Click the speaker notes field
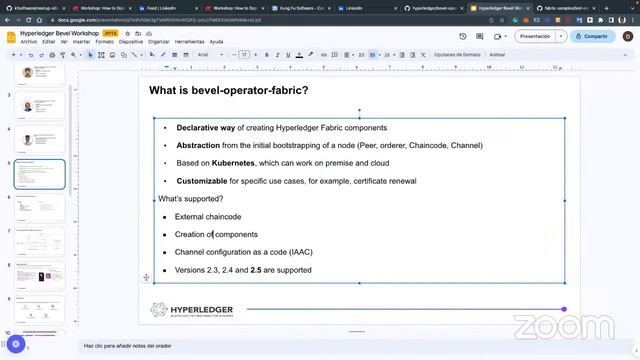 (x=355, y=346)
